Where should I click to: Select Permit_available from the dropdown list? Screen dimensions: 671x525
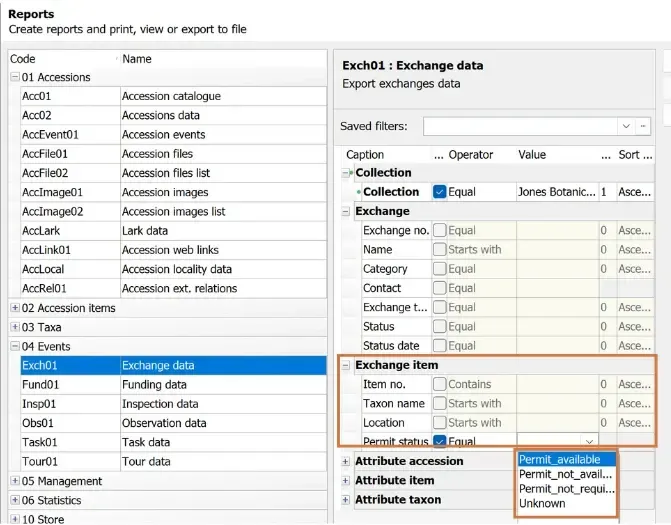pos(567,460)
